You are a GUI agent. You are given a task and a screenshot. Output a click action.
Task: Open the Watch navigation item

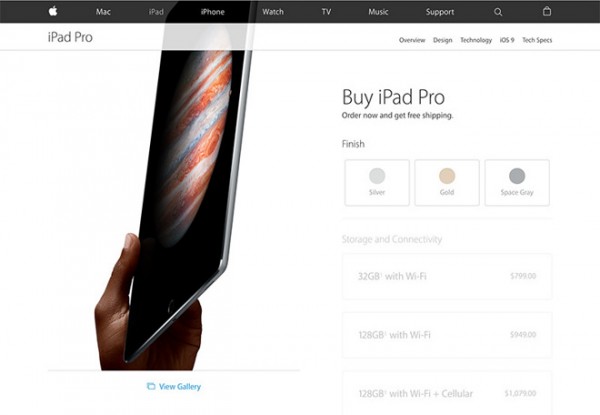[x=273, y=12]
